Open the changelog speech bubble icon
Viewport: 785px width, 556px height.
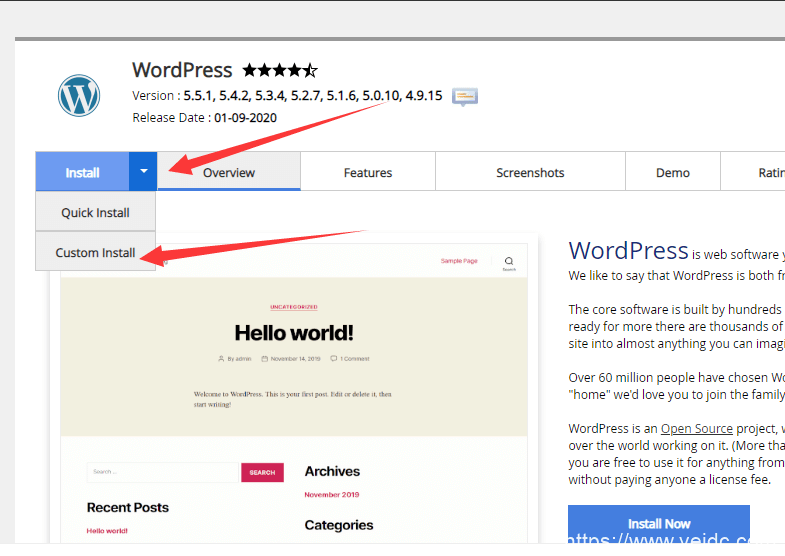(465, 96)
